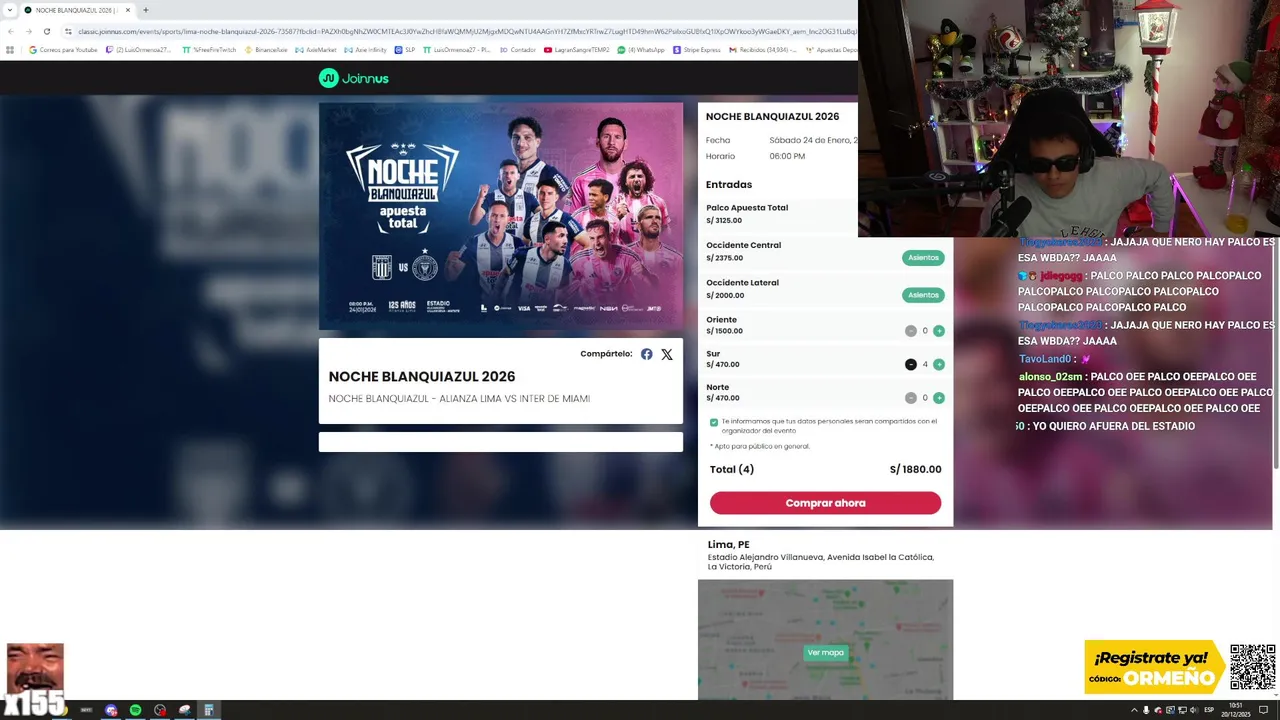Viewport: 1280px width, 720px height.
Task: Show hidden system tray icons
Action: (1134, 710)
